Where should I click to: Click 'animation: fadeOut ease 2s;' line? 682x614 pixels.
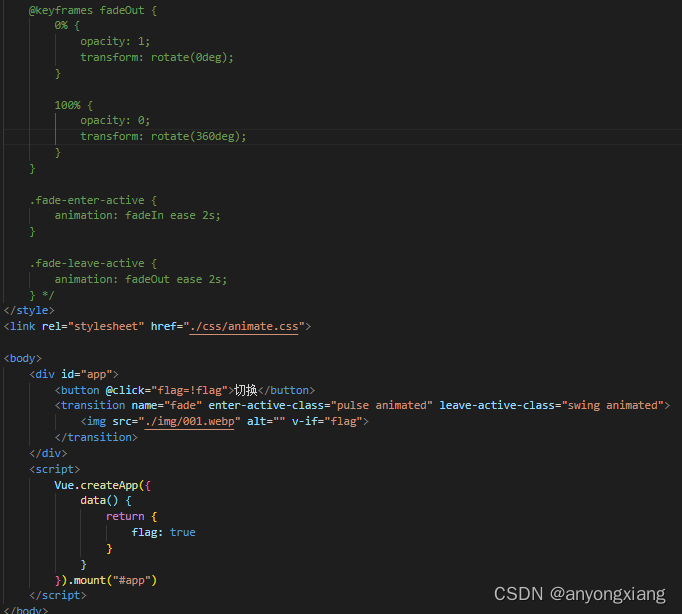tap(140, 279)
